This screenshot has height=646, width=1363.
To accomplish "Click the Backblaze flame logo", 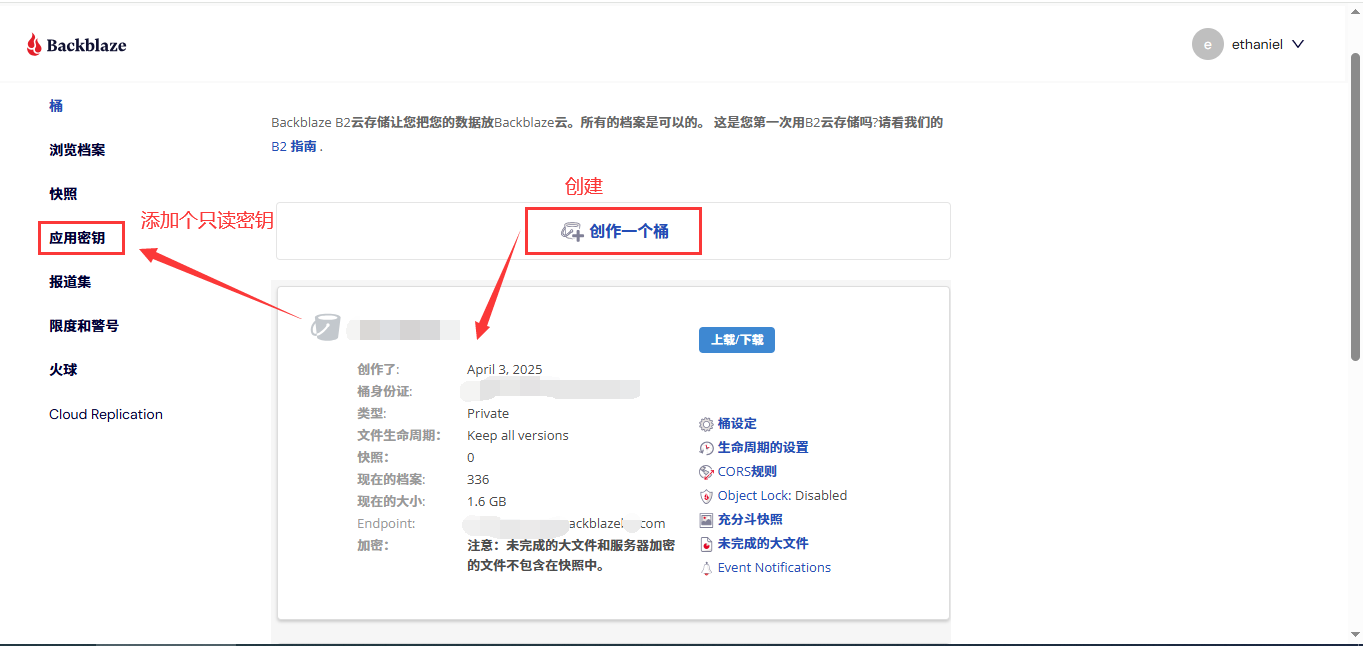I will [x=35, y=44].
